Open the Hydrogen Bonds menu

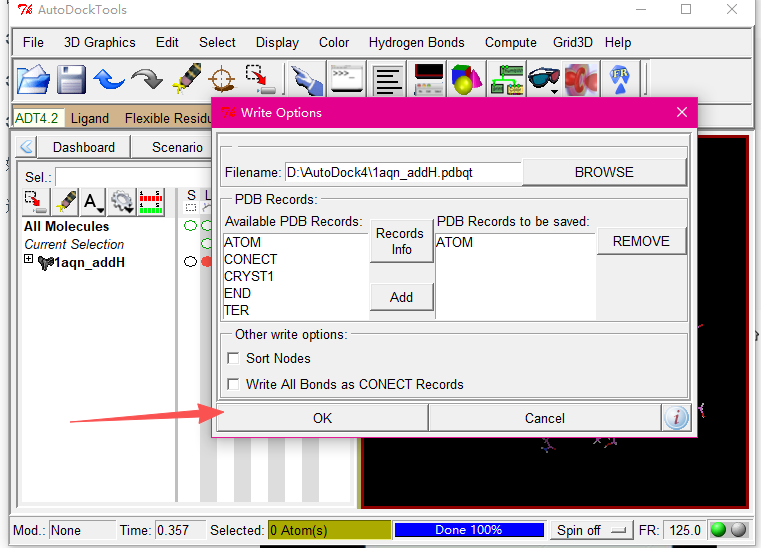coord(416,42)
